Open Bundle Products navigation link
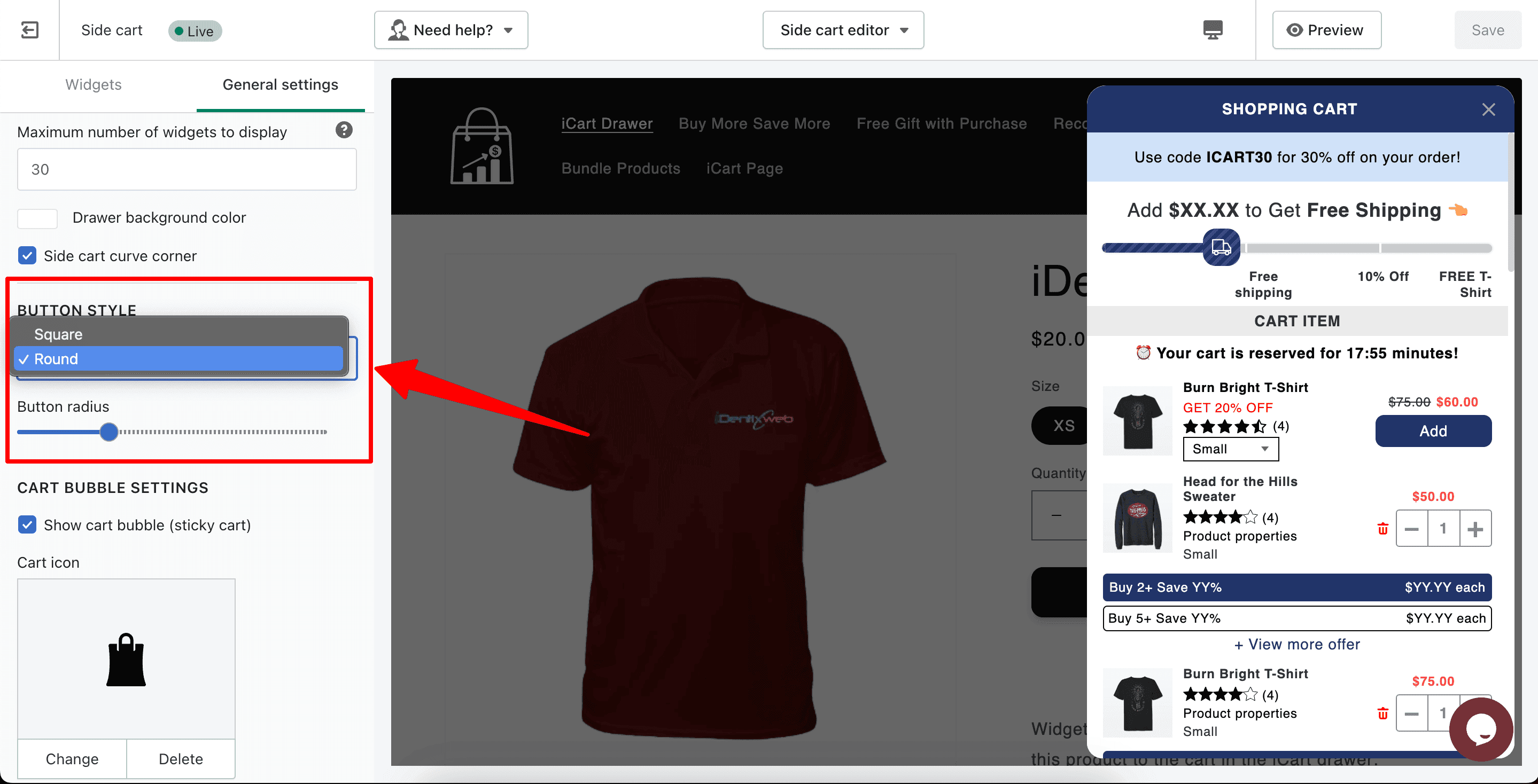 pyautogui.click(x=620, y=168)
